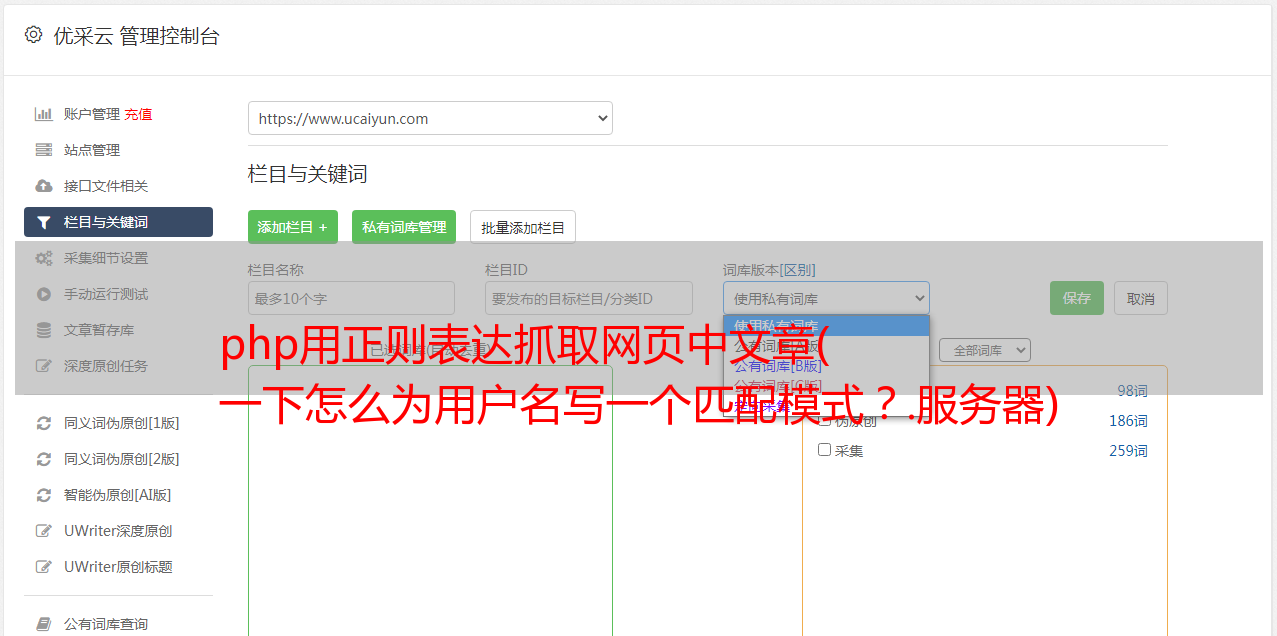
Task: Click the 批量添加栏目 button
Action: coord(523,227)
